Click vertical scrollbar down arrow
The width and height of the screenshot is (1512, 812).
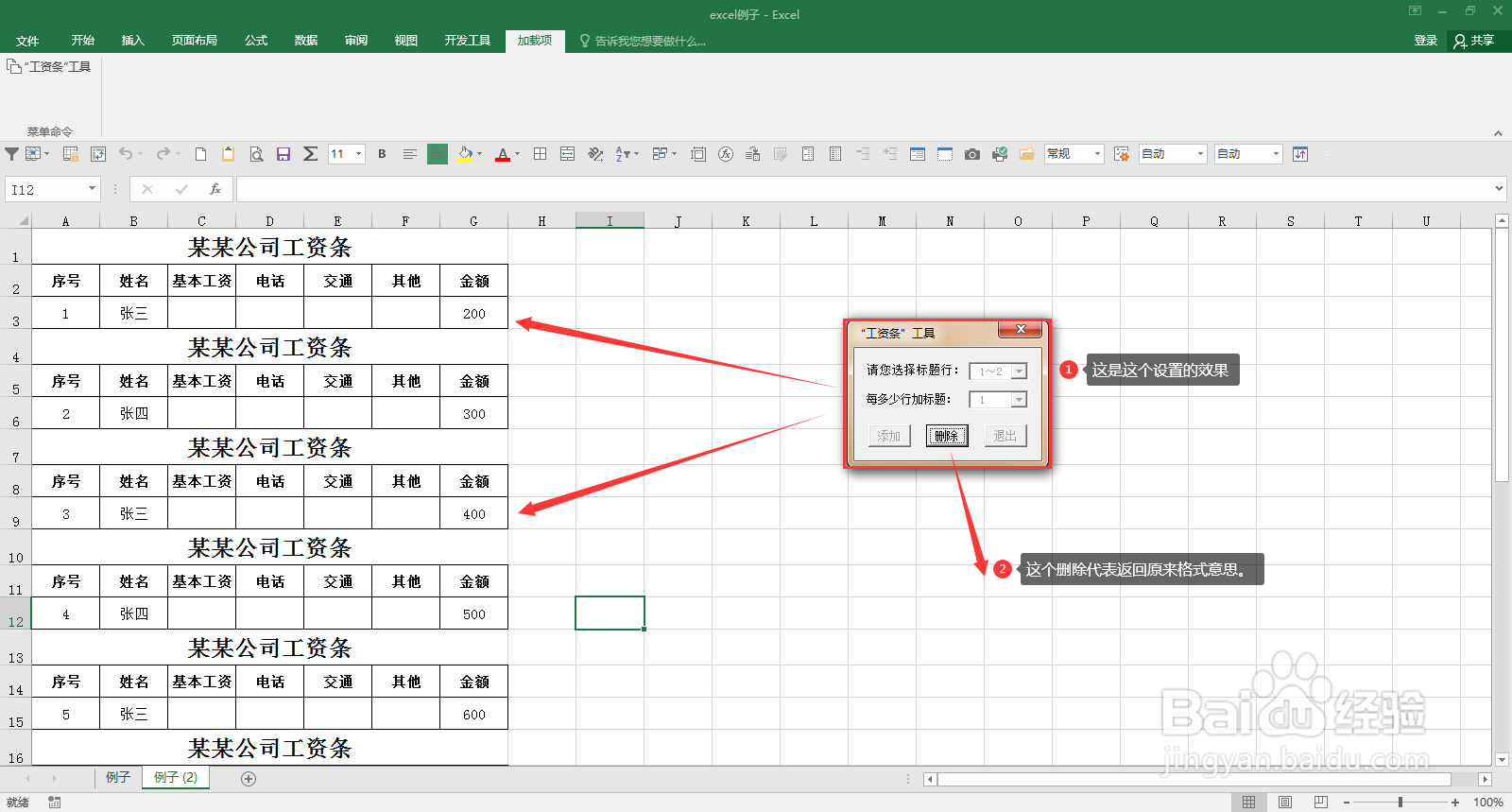click(x=1502, y=759)
